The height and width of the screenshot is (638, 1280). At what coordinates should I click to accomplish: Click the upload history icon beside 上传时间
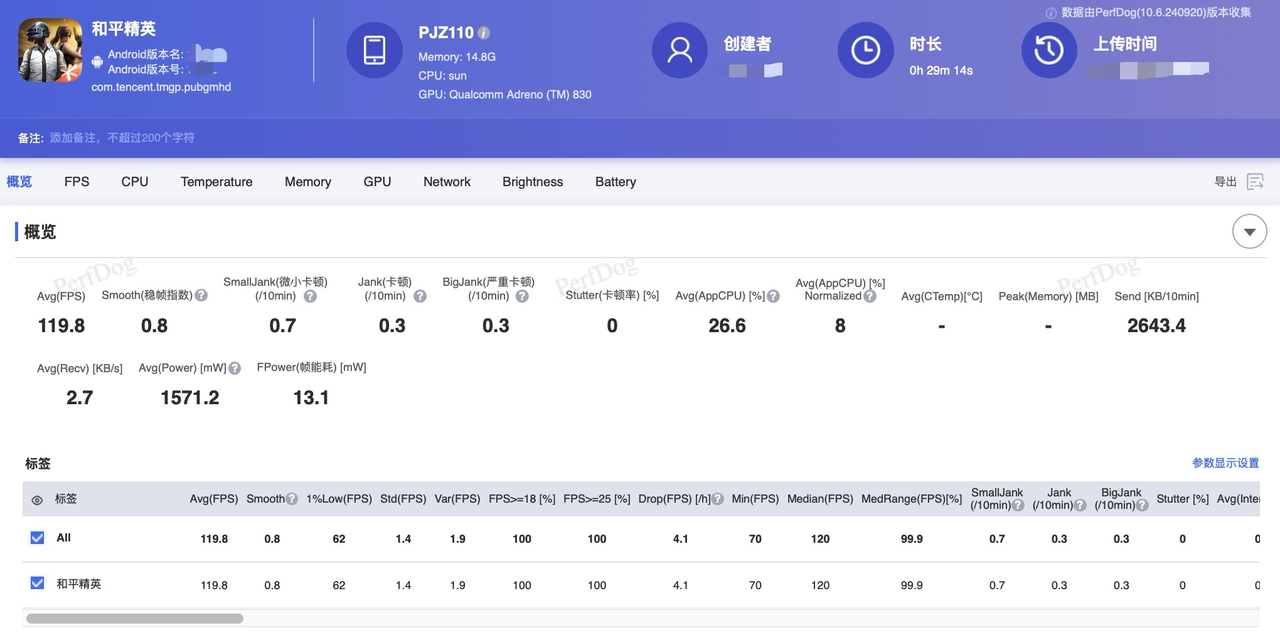(1049, 49)
